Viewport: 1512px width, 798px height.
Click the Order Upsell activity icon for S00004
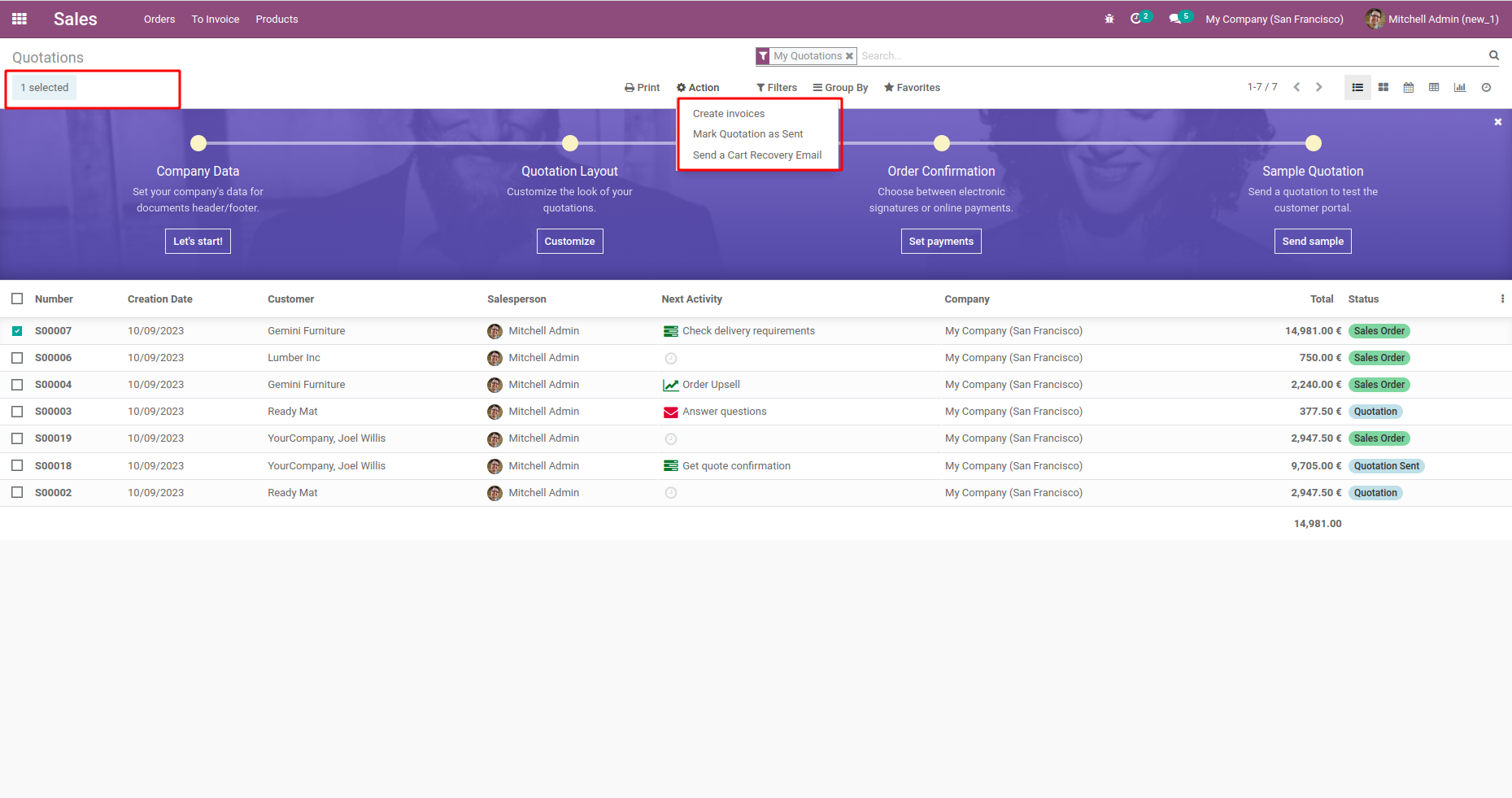[670, 385]
